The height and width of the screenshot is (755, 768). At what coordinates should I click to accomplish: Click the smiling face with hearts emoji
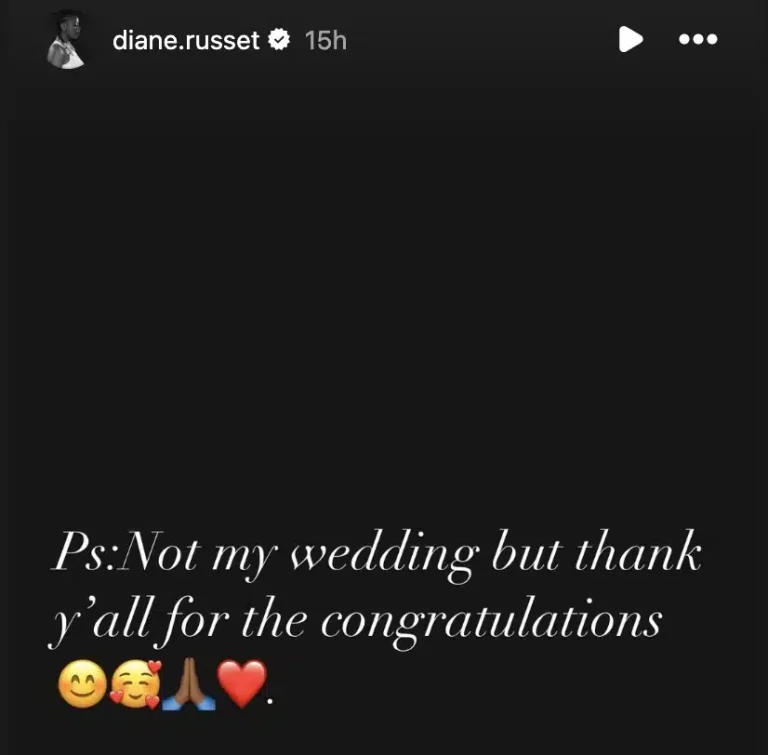[x=136, y=684]
